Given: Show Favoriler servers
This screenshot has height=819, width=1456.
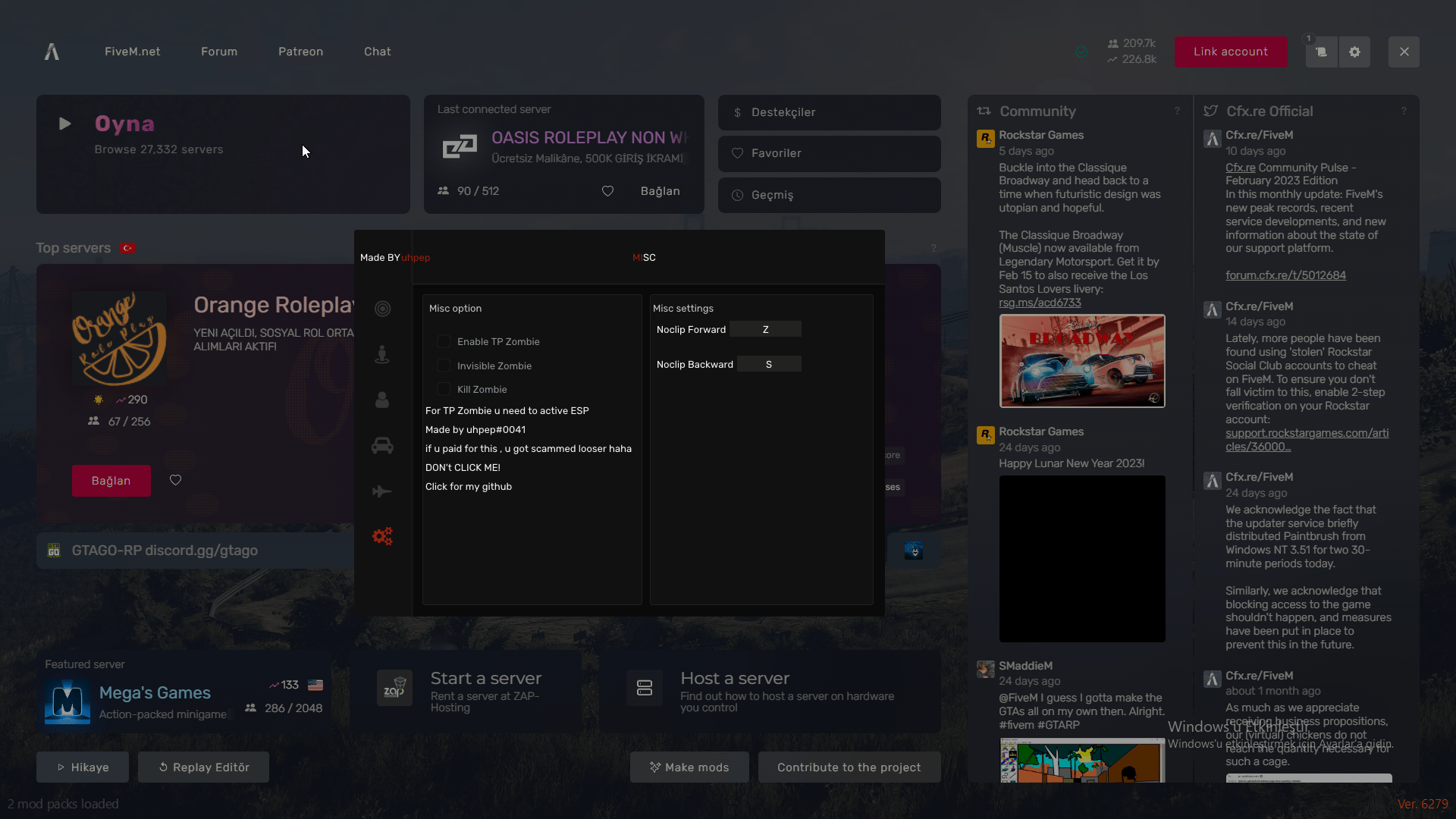Looking at the screenshot, I should tap(830, 153).
